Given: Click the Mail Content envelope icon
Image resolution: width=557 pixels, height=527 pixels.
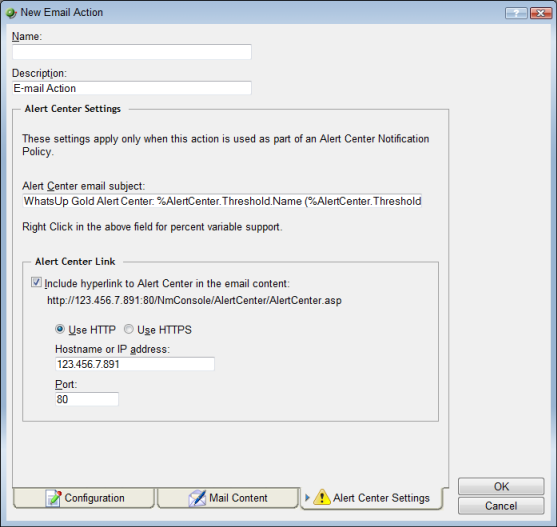Looking at the screenshot, I should (197, 498).
